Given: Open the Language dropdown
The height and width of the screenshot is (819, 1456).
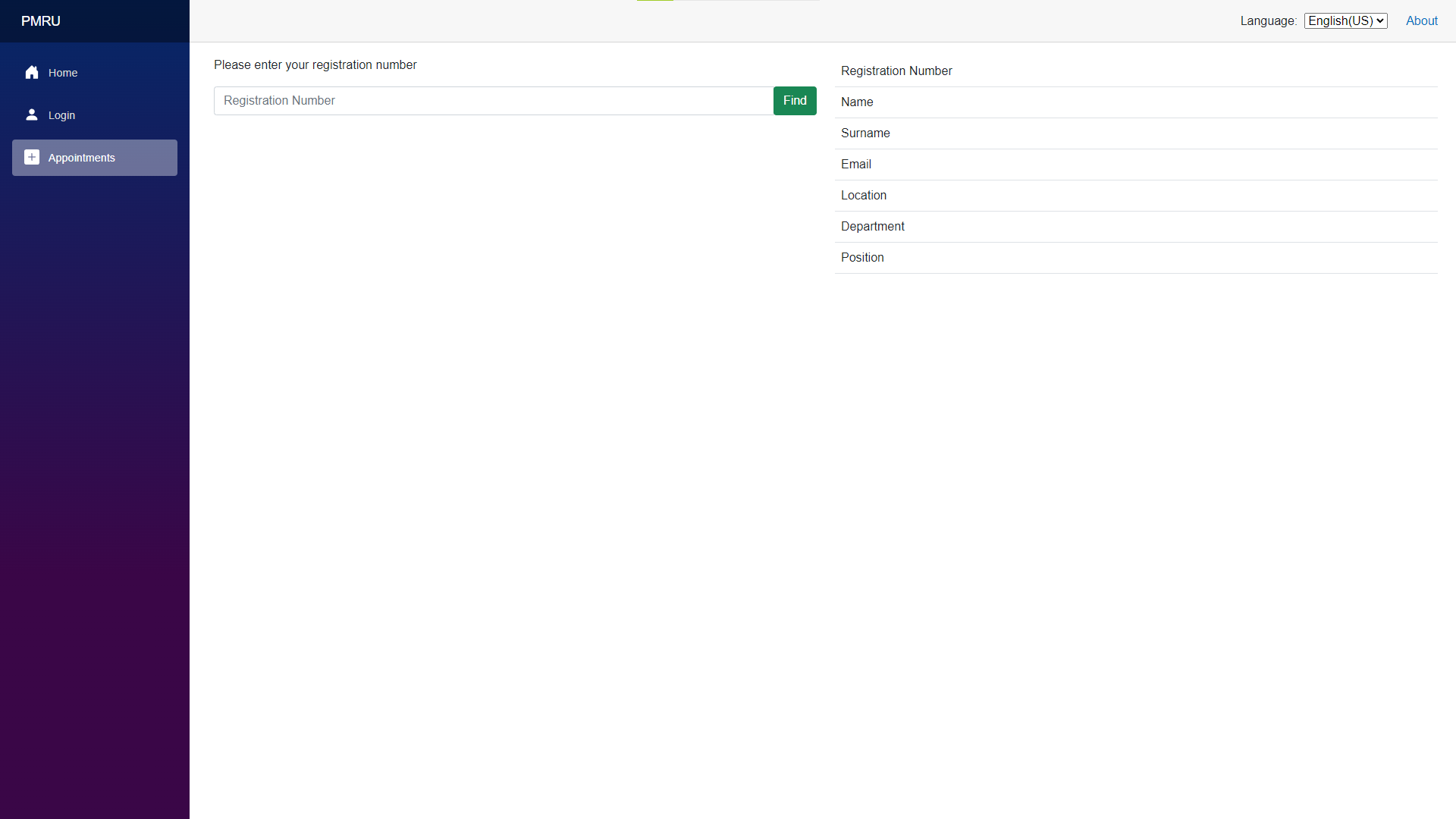Looking at the screenshot, I should pyautogui.click(x=1345, y=21).
